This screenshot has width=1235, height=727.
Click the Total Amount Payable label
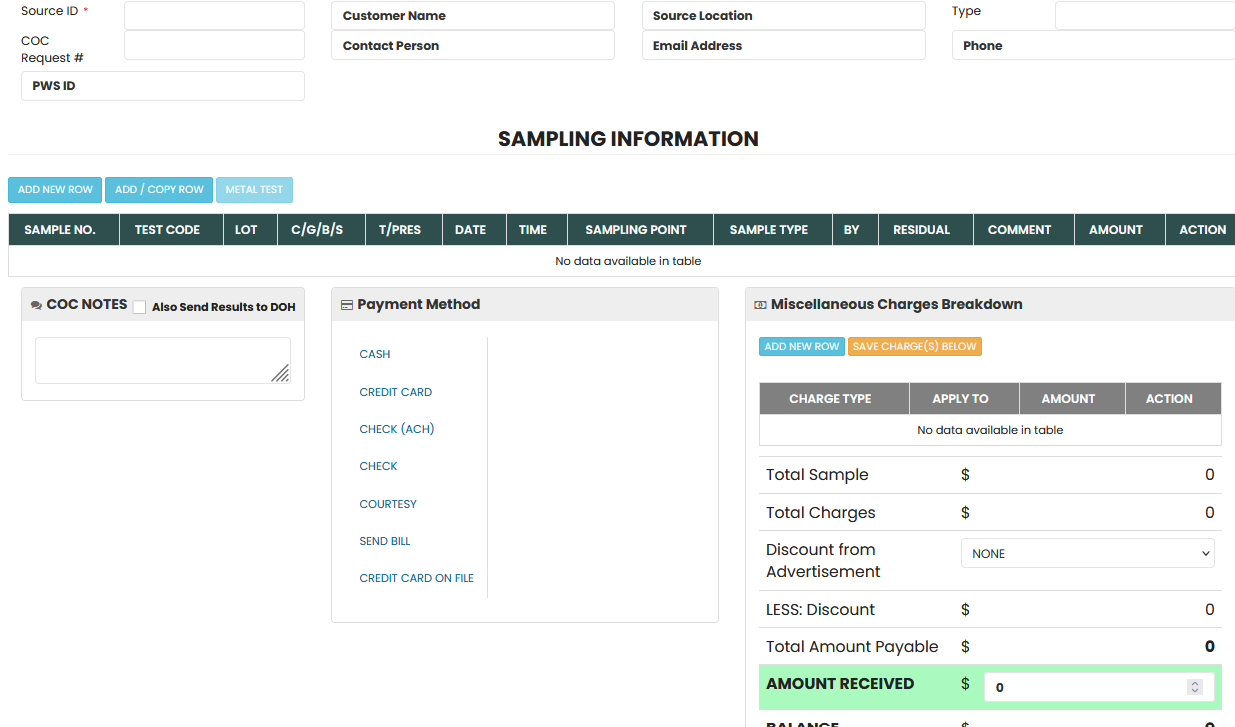(x=852, y=647)
